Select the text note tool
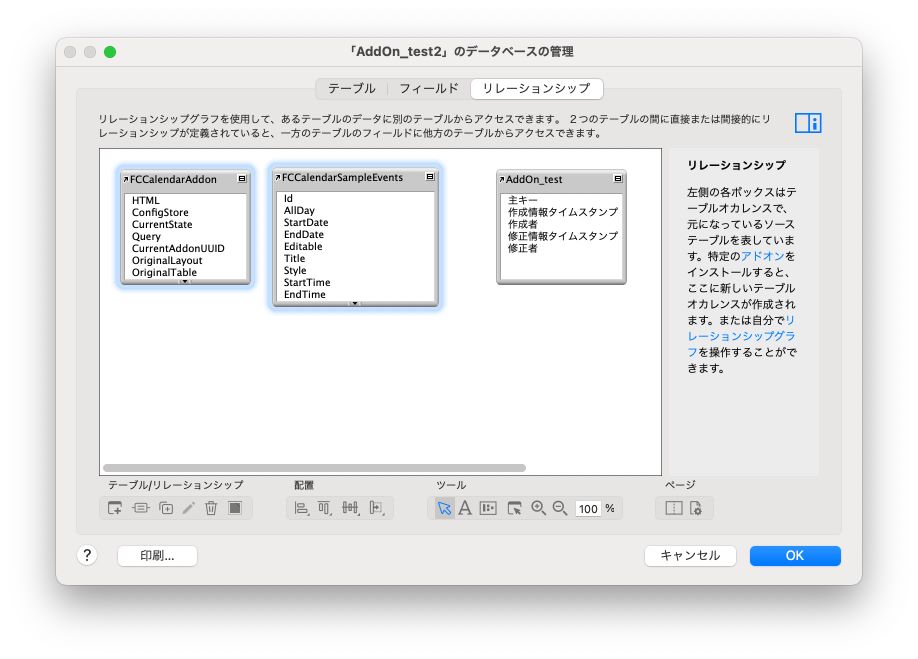 pyautogui.click(x=465, y=508)
